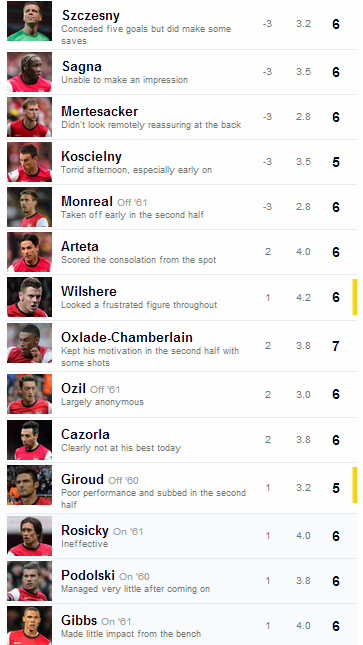Select Wilshere's 4.2 user rating
Viewport: 363px width, 645px height.
(x=303, y=297)
